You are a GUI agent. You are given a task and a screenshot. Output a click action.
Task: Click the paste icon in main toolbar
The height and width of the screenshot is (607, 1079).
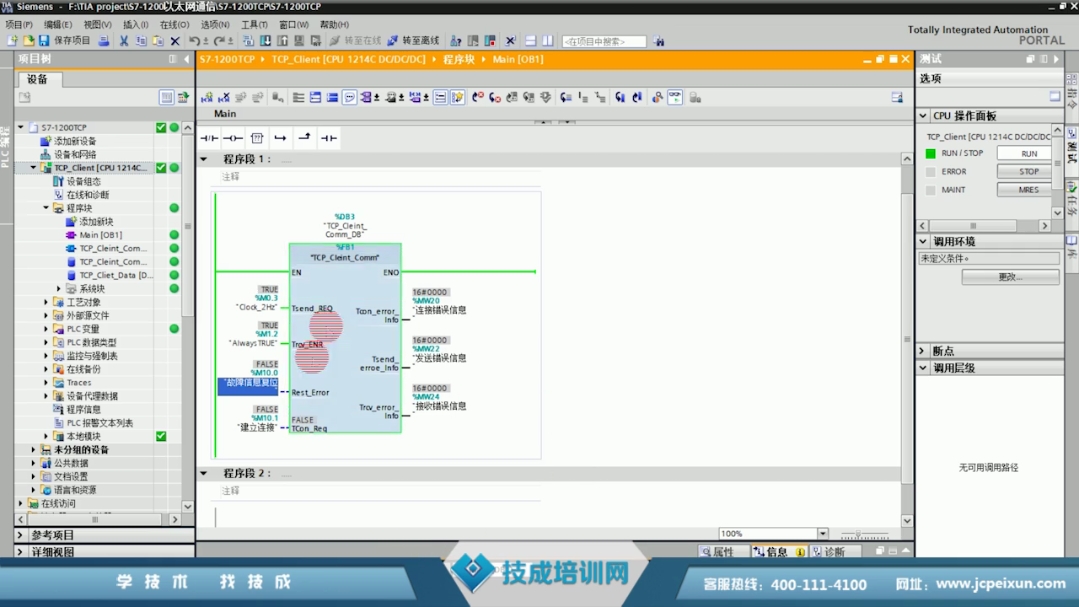158,41
